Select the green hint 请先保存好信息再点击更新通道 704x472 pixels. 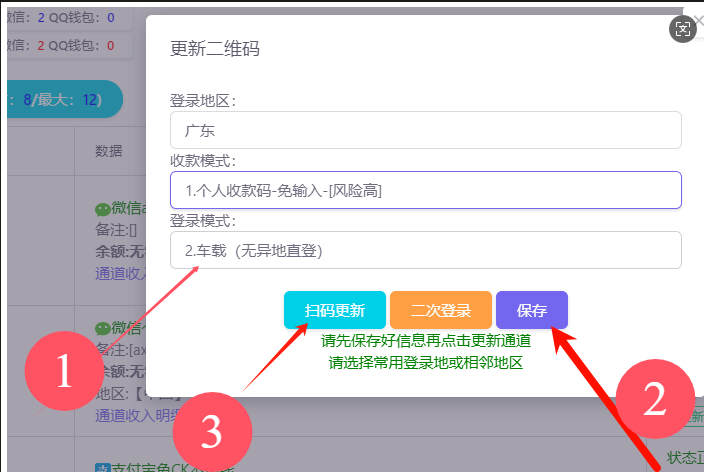pos(426,341)
